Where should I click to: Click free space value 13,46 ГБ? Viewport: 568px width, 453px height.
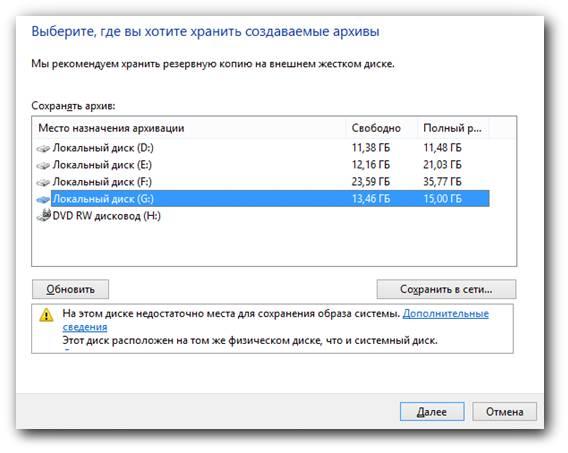point(371,199)
